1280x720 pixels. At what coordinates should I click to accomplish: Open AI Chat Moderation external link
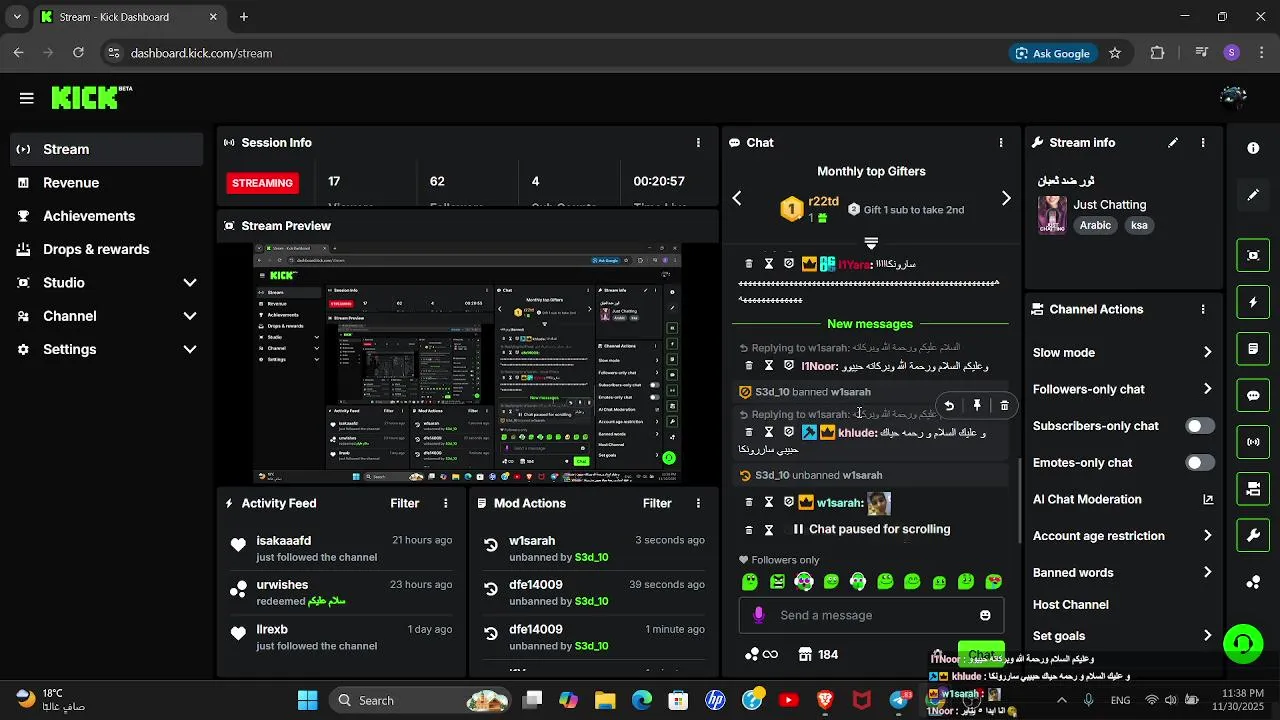pos(1208,500)
